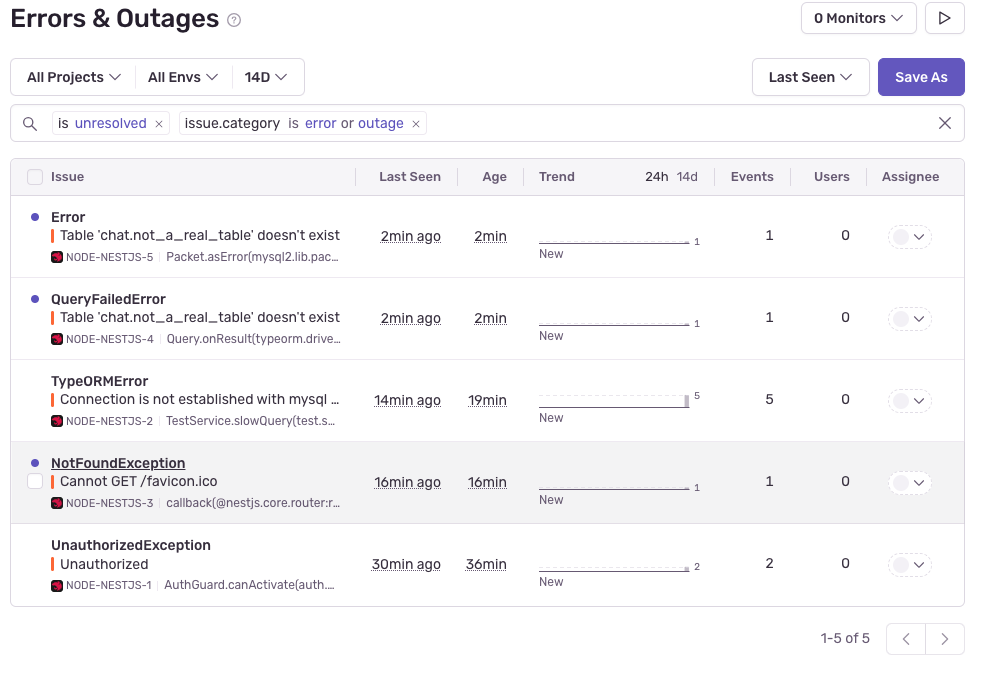981x678 pixels.
Task: Click the play icon button beside Monitors
Action: click(x=944, y=18)
